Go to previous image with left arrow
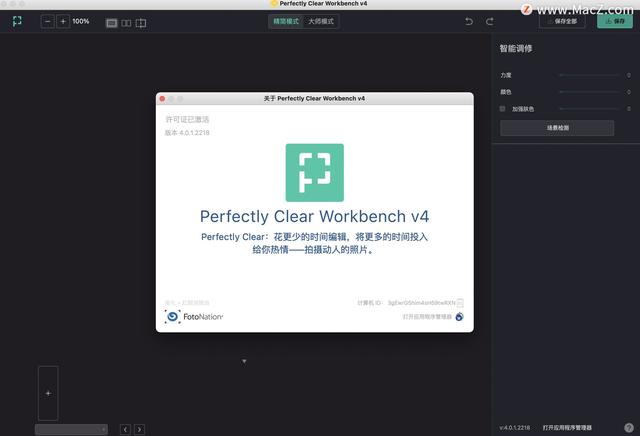The height and width of the screenshot is (436, 640). (125, 429)
